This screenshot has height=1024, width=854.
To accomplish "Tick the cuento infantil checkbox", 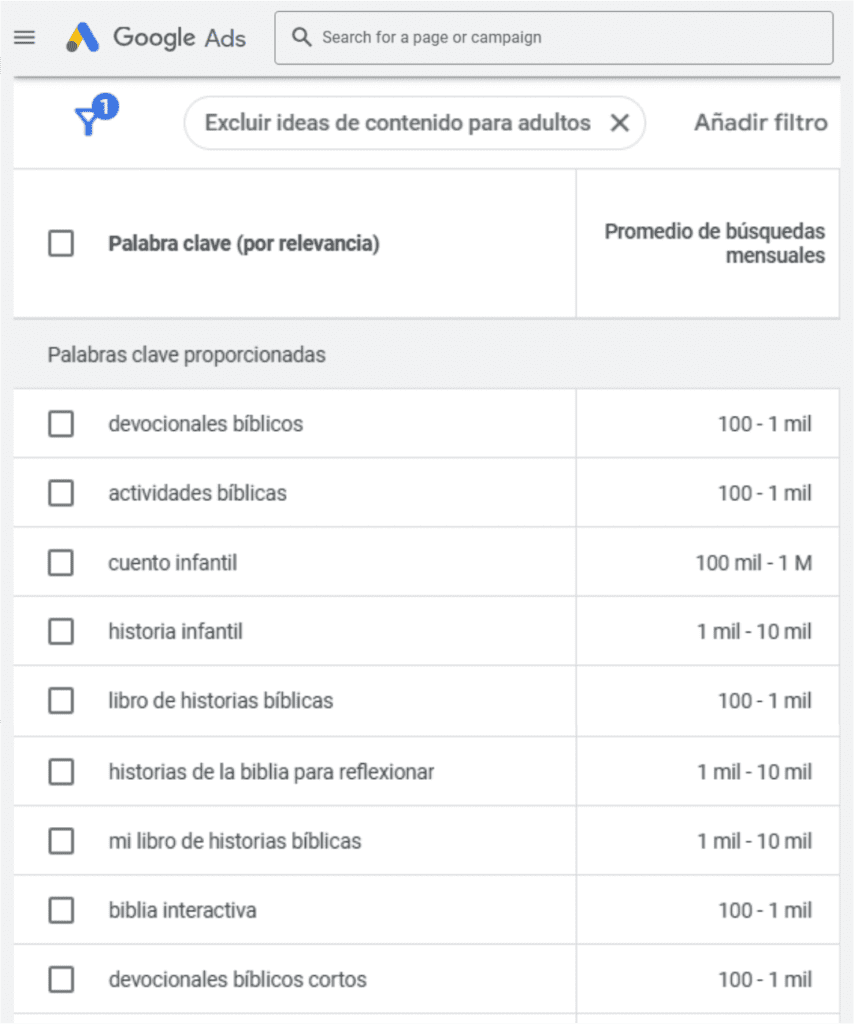I will (x=61, y=563).
